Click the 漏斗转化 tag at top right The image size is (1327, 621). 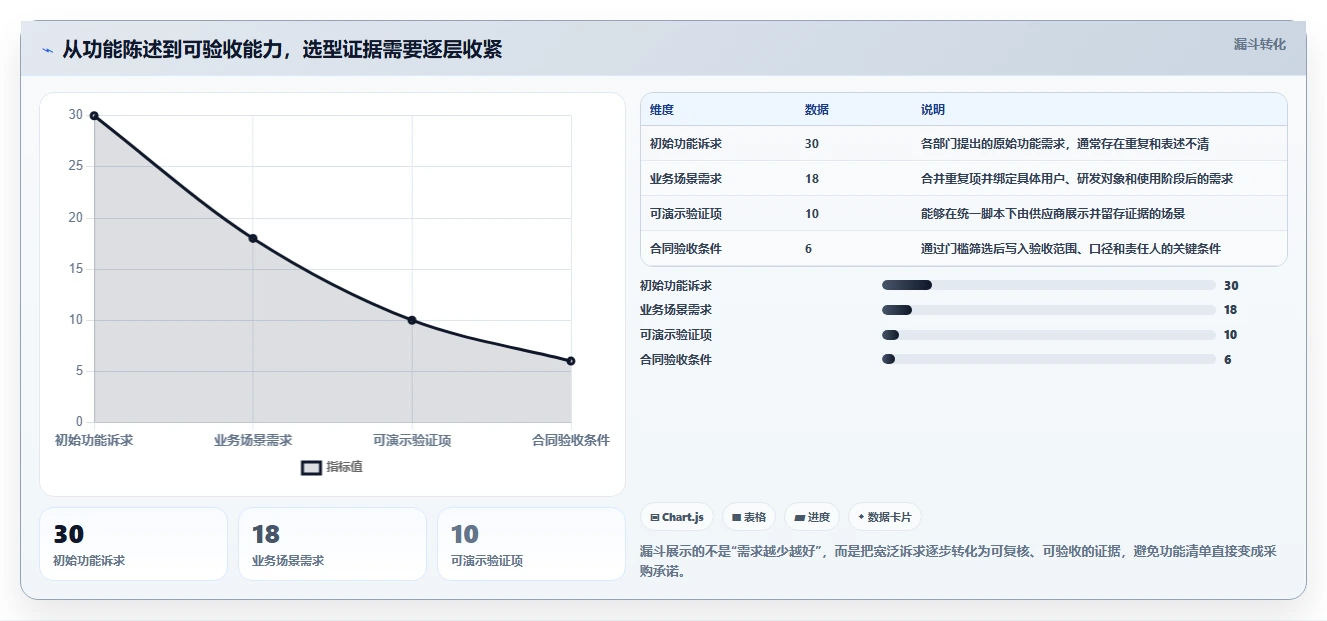pyautogui.click(x=1259, y=45)
